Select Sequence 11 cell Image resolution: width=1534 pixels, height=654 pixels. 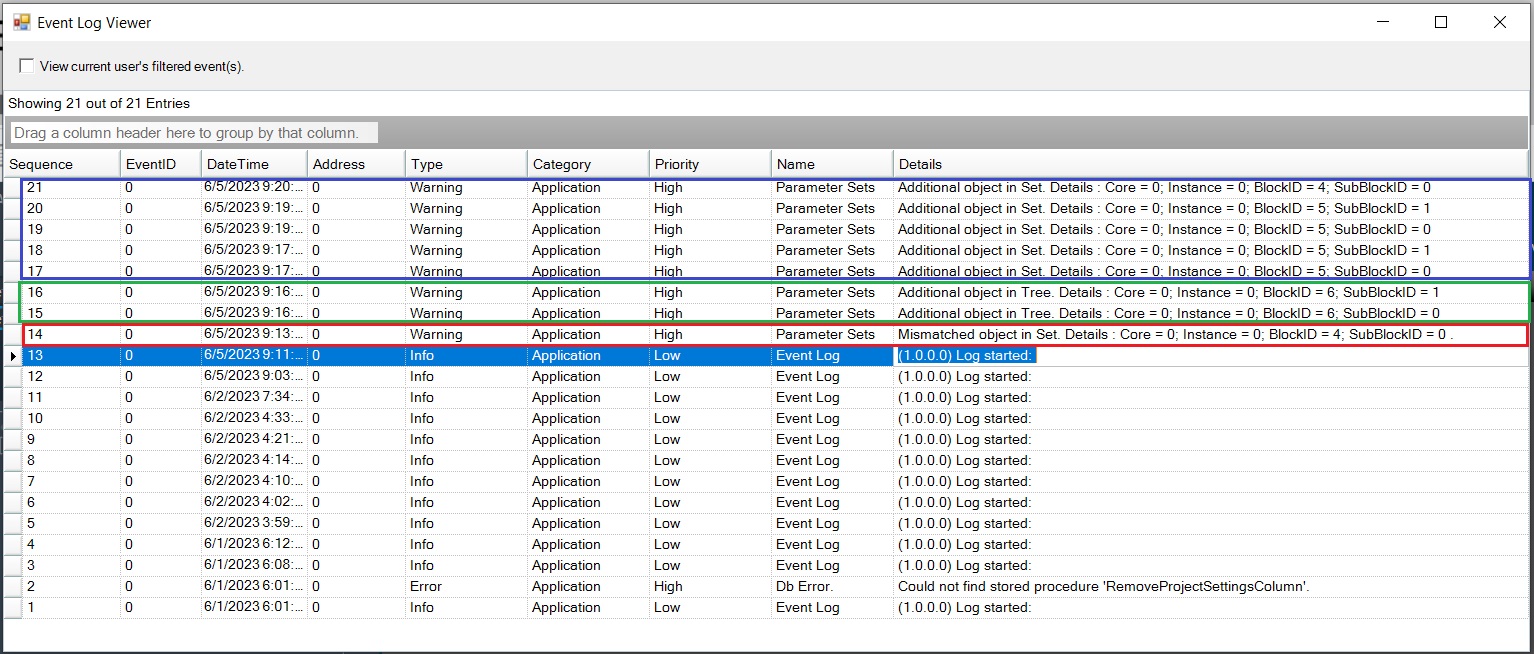click(71, 397)
